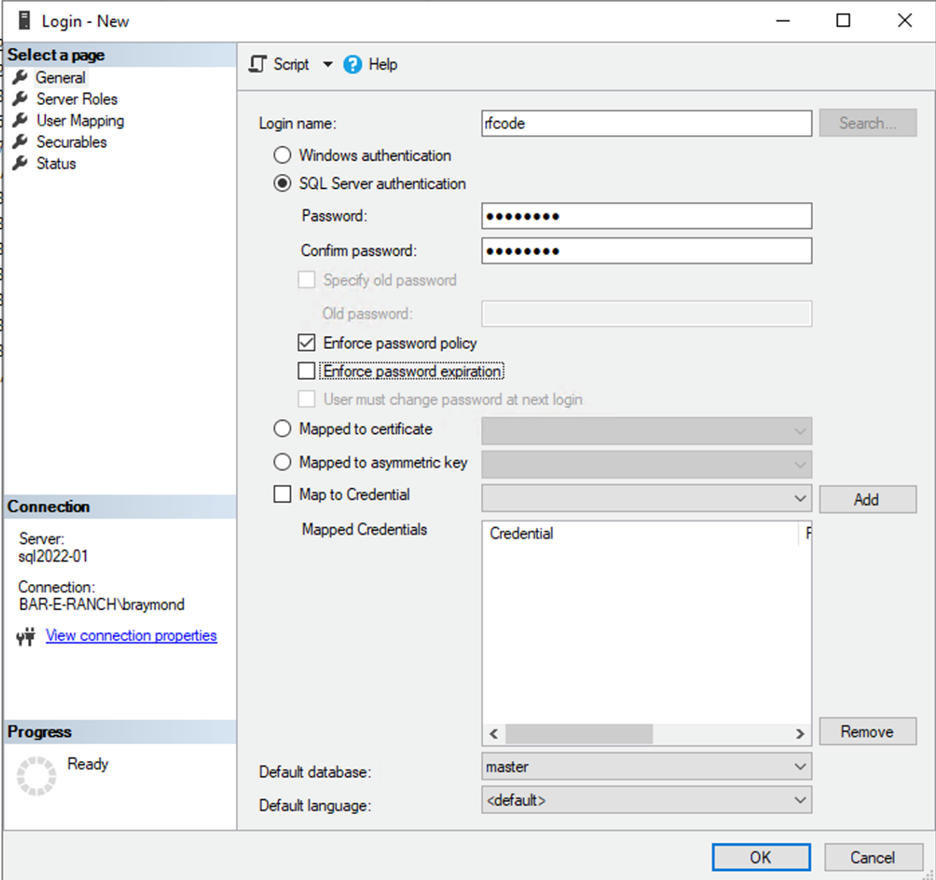Click the wrench icon beside General

19,77
